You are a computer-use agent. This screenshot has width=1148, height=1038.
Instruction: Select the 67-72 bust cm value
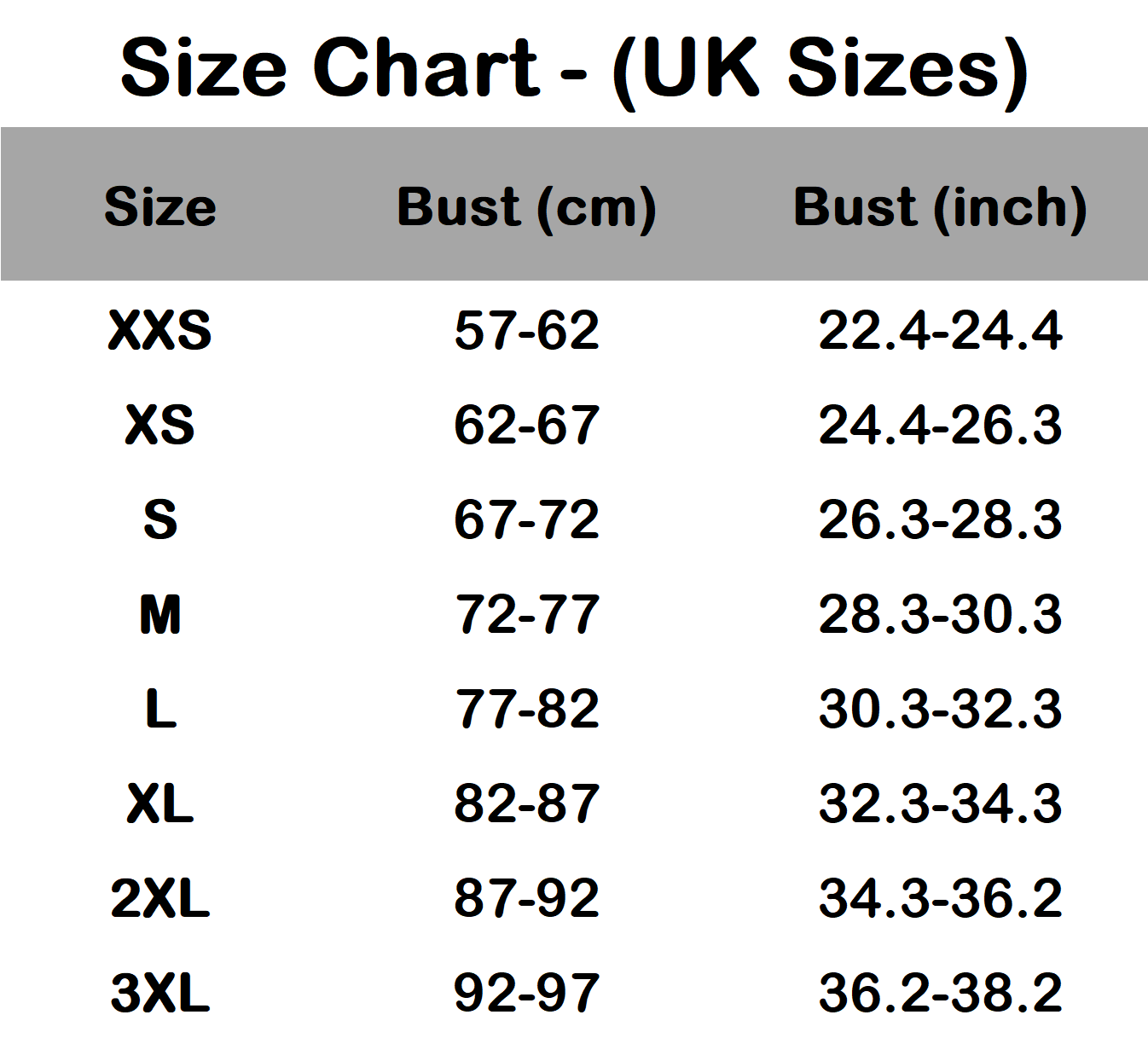526,519
